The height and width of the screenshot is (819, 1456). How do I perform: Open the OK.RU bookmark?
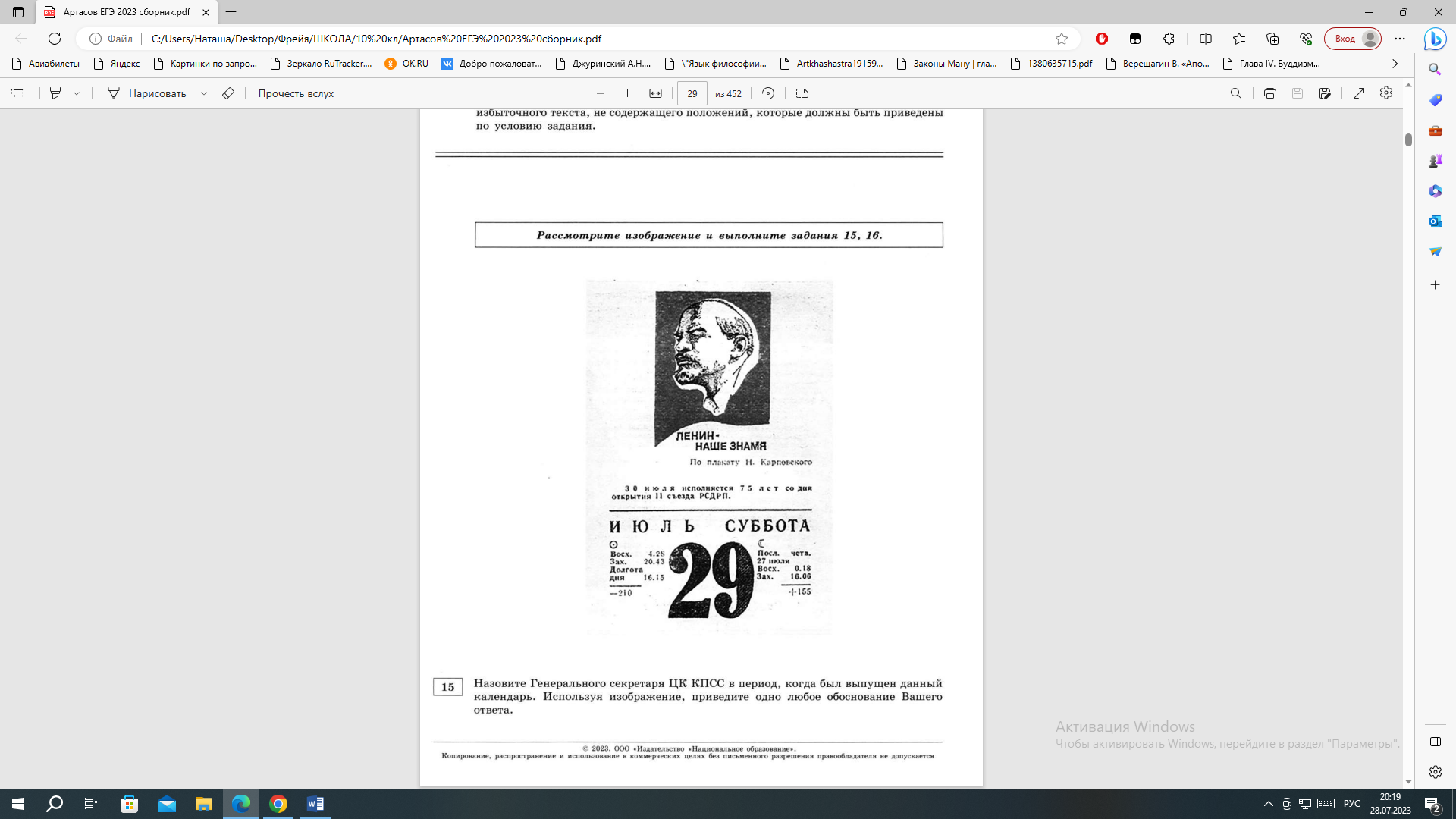pos(406,64)
